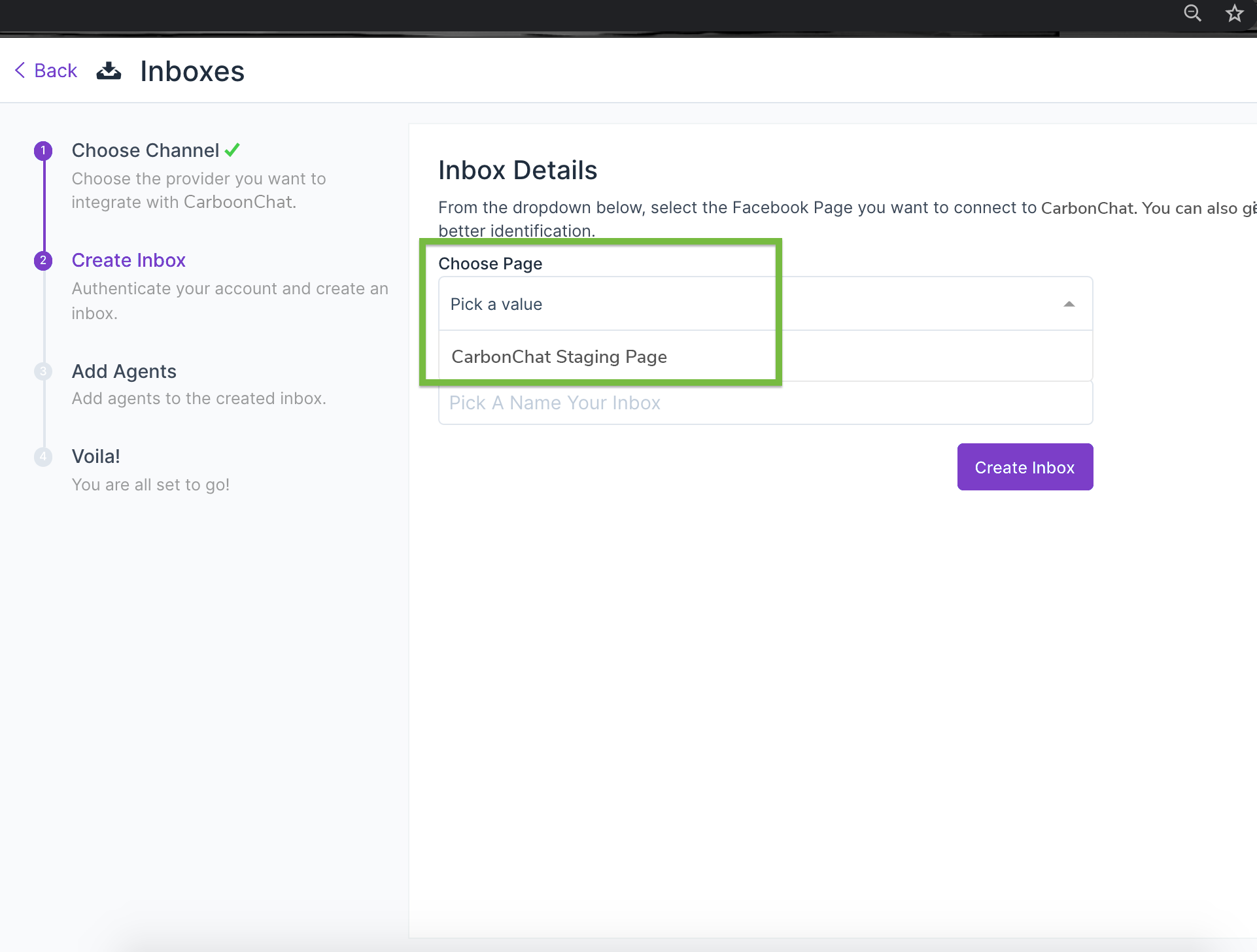Jump to the Voila! step
Image resolution: width=1257 pixels, height=952 pixels.
click(96, 456)
